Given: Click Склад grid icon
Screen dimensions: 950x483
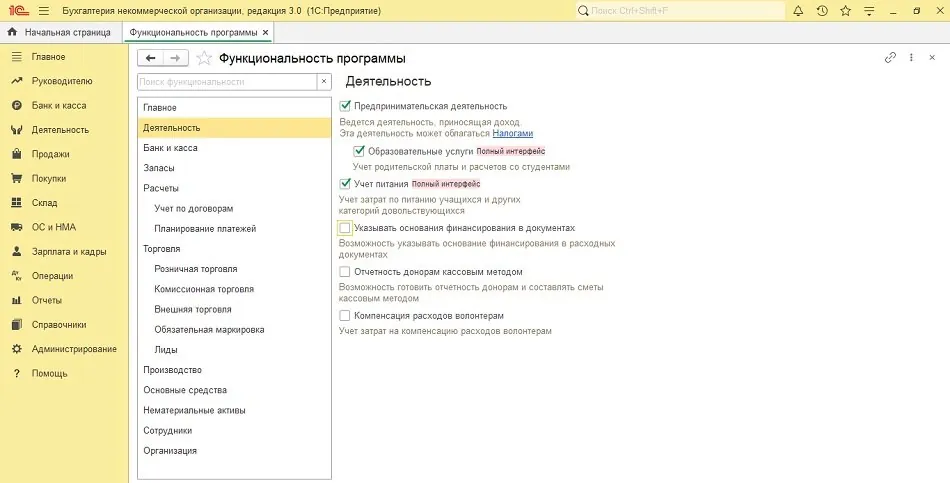Looking at the screenshot, I should [x=17, y=202].
